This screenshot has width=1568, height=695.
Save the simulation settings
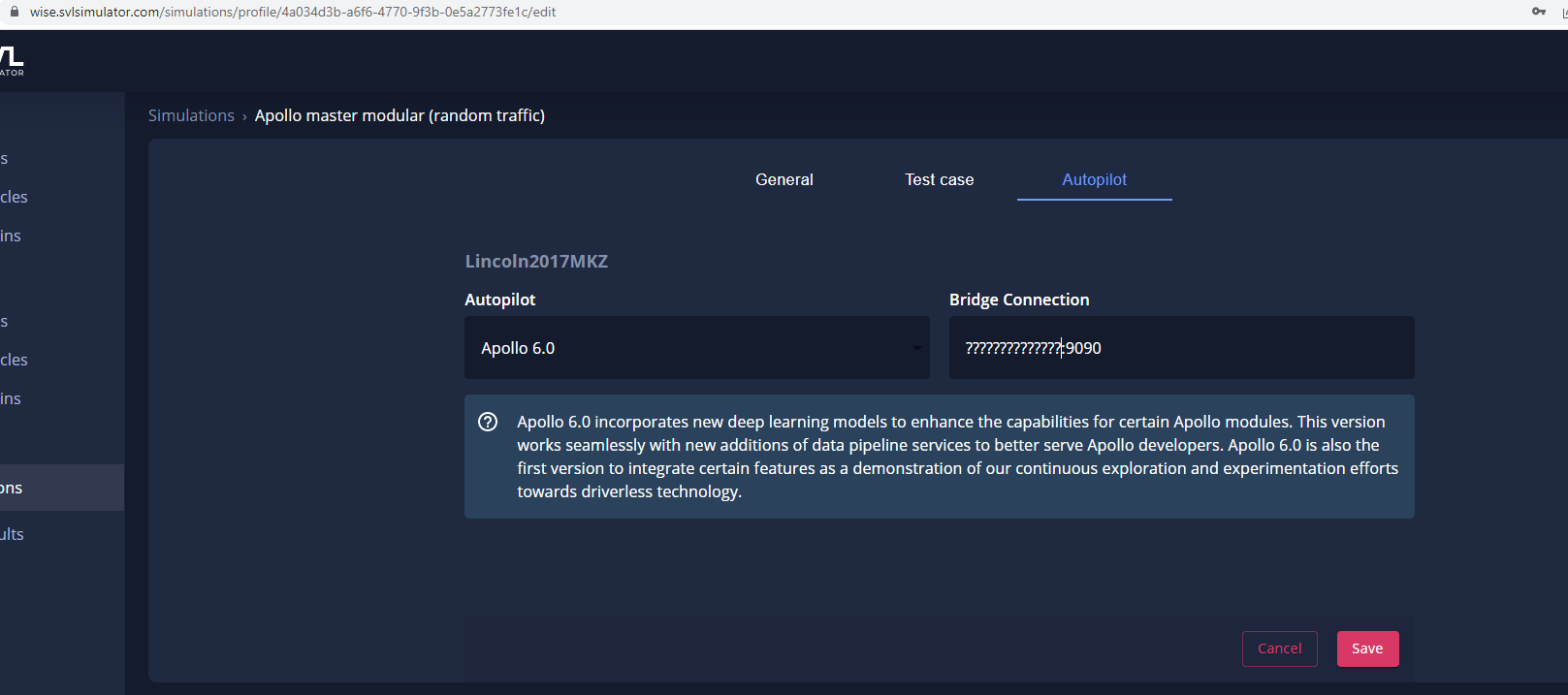[x=1367, y=648]
